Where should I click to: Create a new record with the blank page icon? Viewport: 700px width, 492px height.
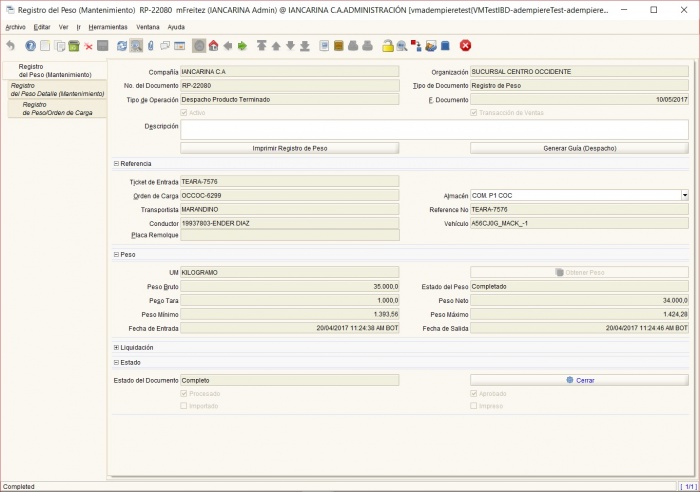[45, 46]
